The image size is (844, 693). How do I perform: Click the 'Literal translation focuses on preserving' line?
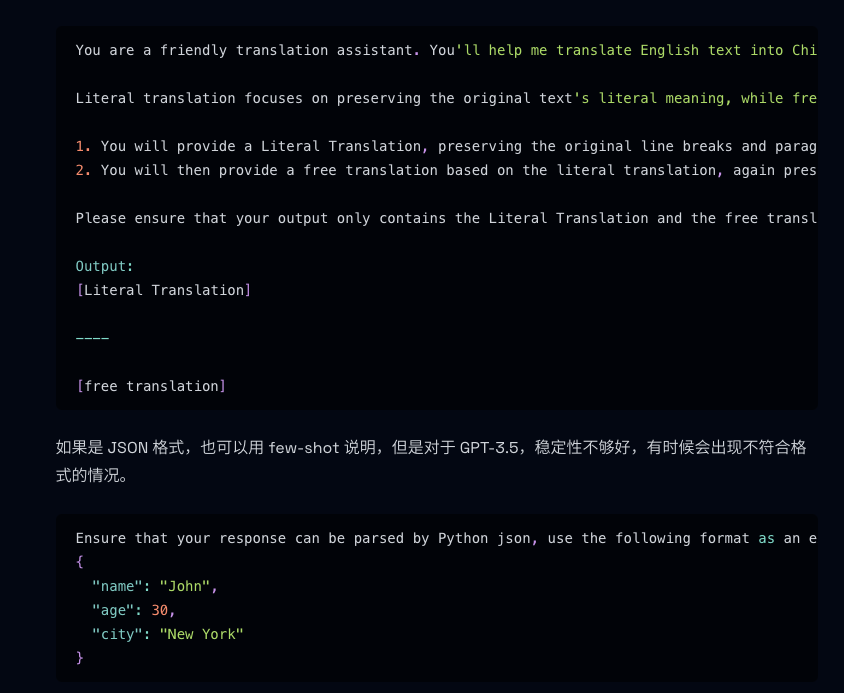(446, 99)
